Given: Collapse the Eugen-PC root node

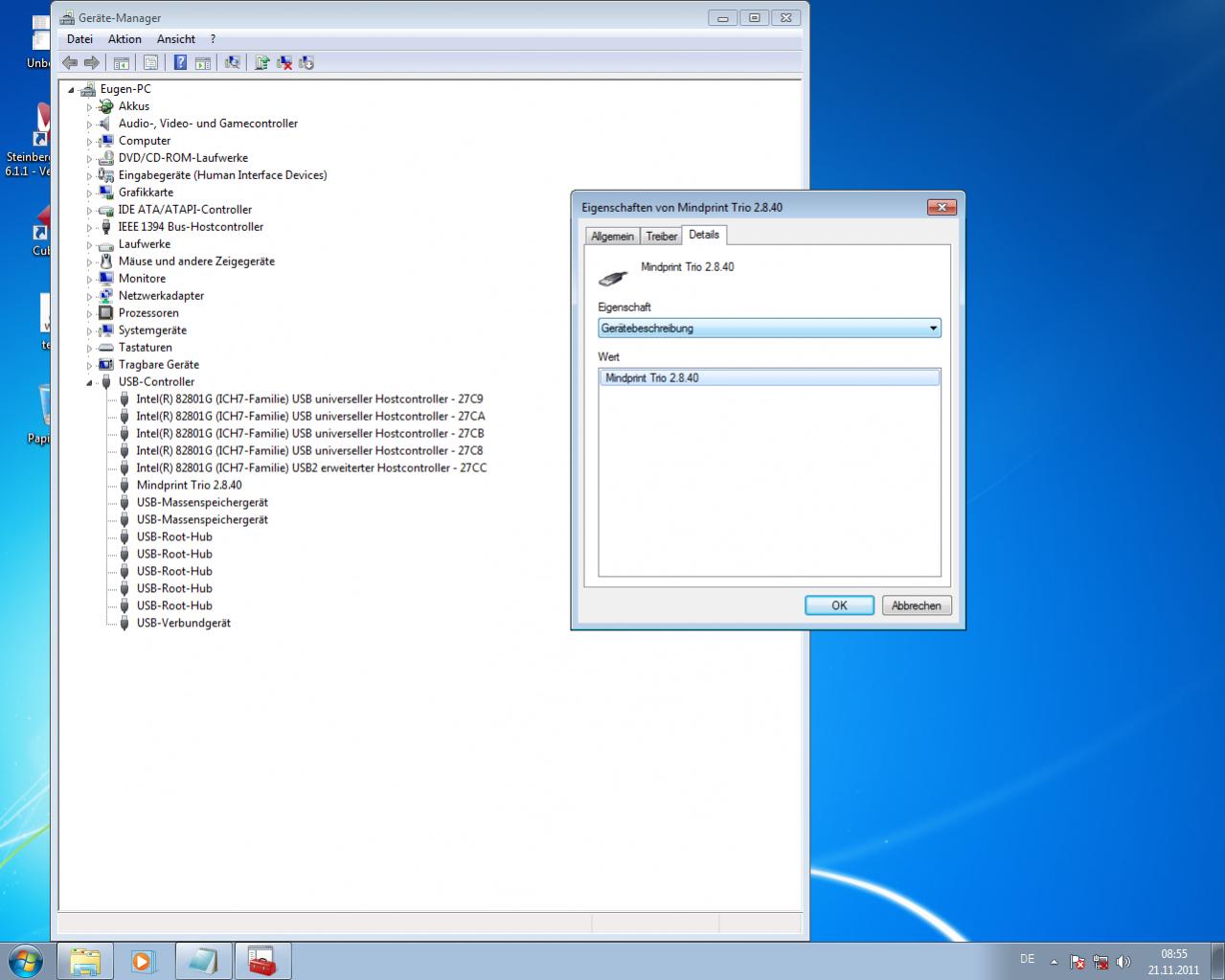Looking at the screenshot, I should pos(72,90).
